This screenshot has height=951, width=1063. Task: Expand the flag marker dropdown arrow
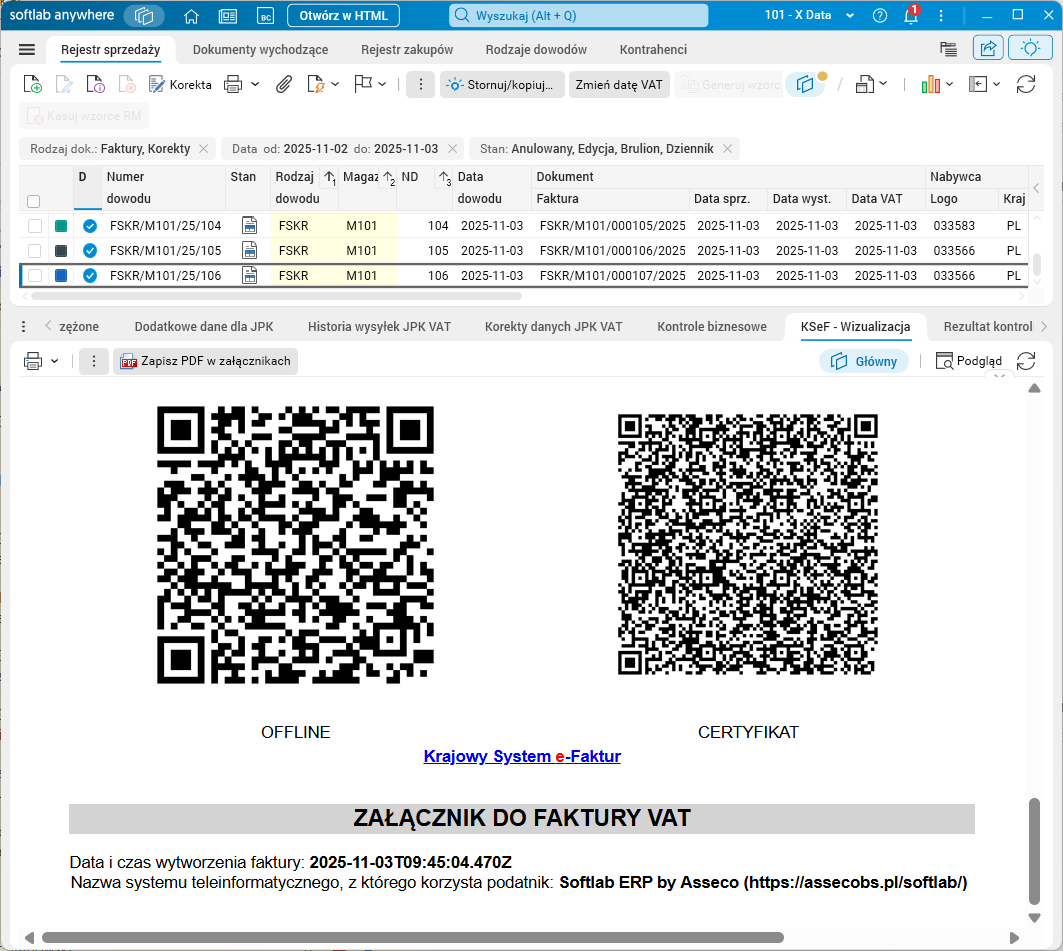382,85
